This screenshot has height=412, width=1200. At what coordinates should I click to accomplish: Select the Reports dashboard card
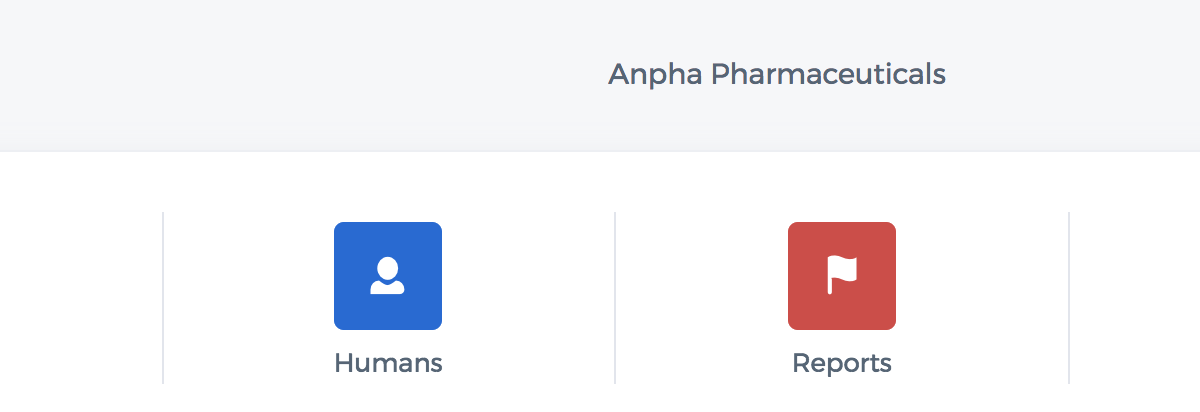pos(842,298)
